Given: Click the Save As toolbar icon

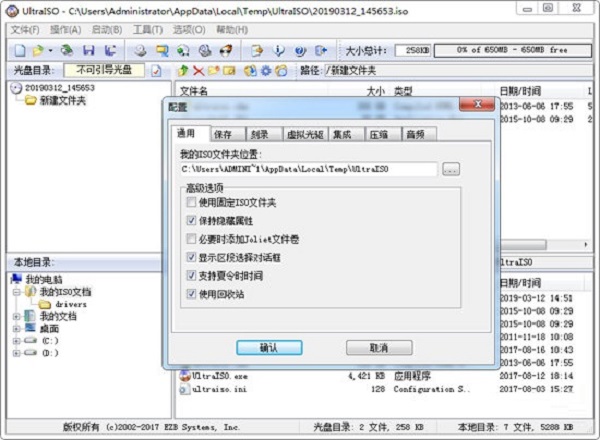Looking at the screenshot, I should (x=111, y=51).
